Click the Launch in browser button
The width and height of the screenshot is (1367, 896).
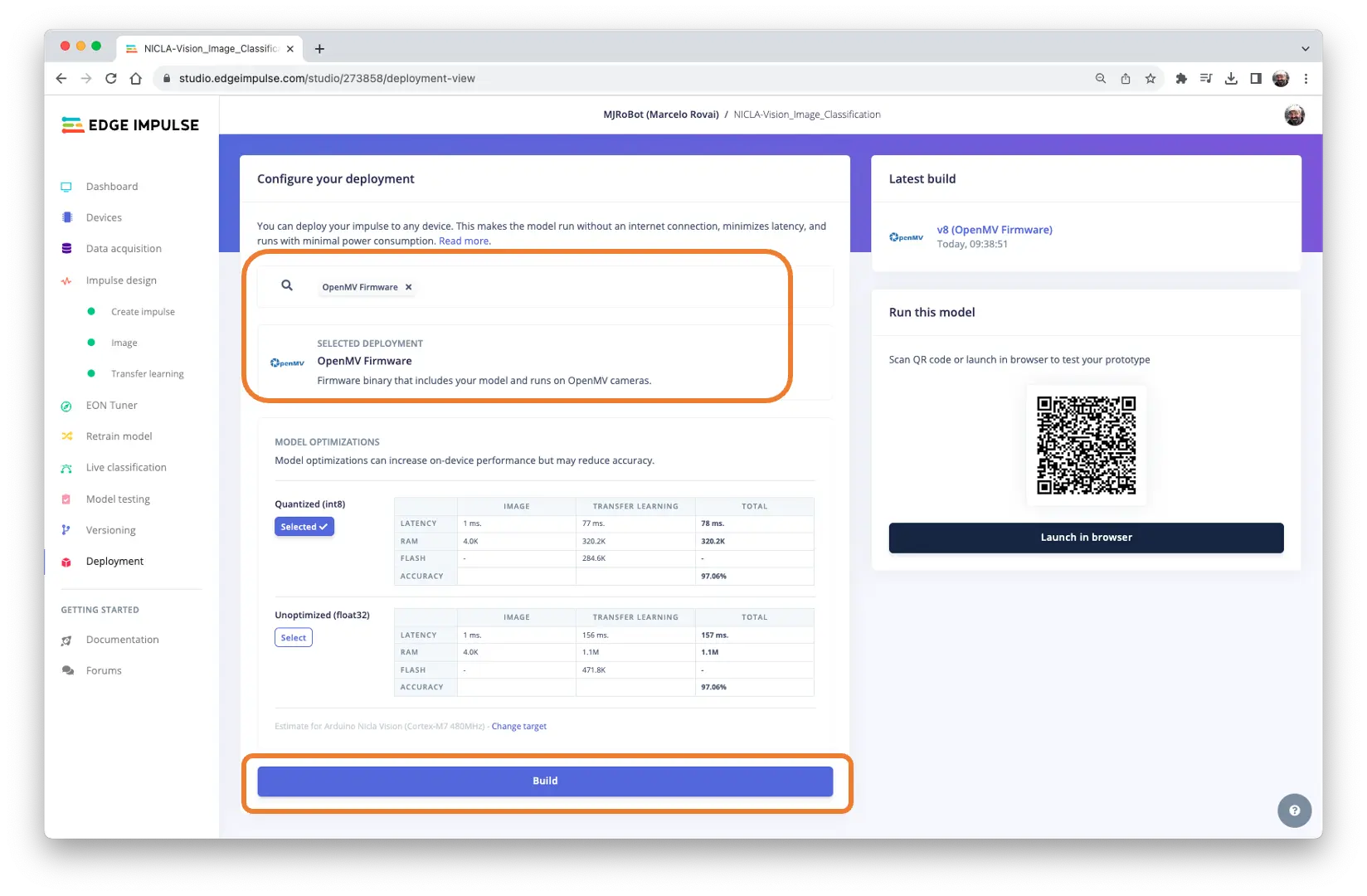click(1086, 538)
